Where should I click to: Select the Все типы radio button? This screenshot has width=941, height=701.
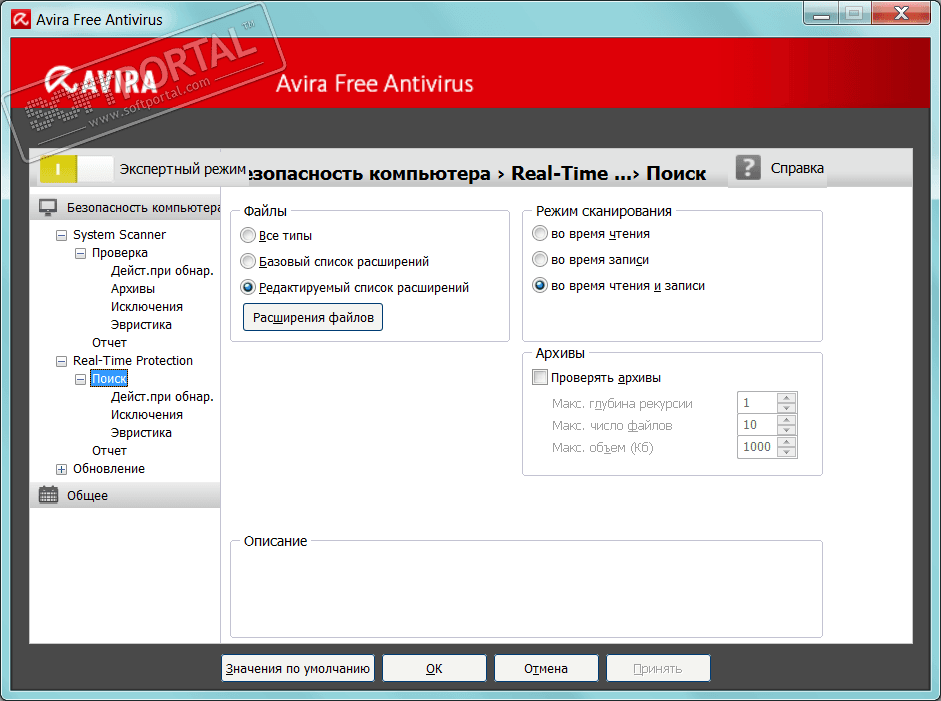[248, 235]
